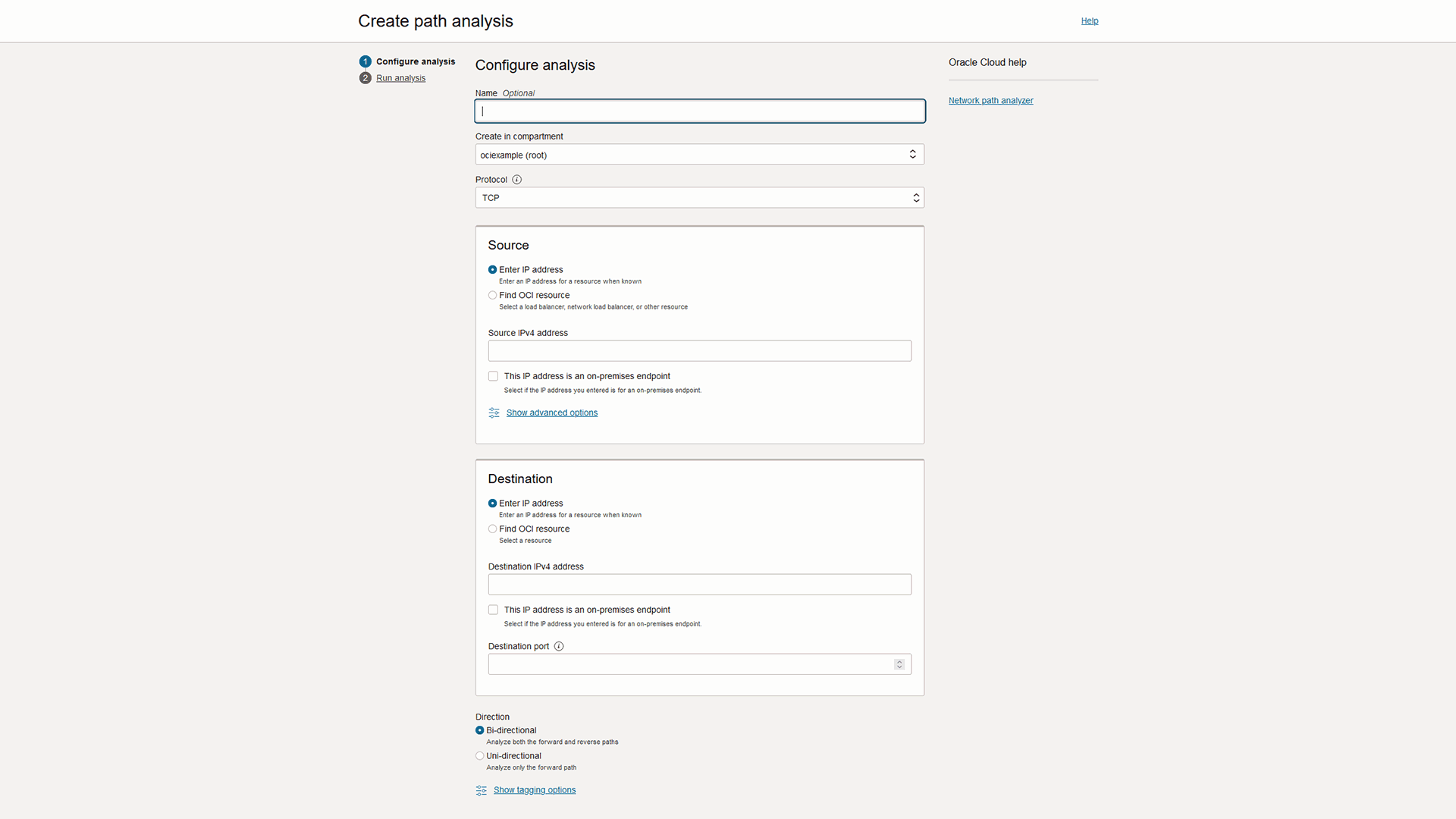The image size is (1456, 819).
Task: Click the sliders icon beside Show advanced options
Action: pyautogui.click(x=494, y=413)
